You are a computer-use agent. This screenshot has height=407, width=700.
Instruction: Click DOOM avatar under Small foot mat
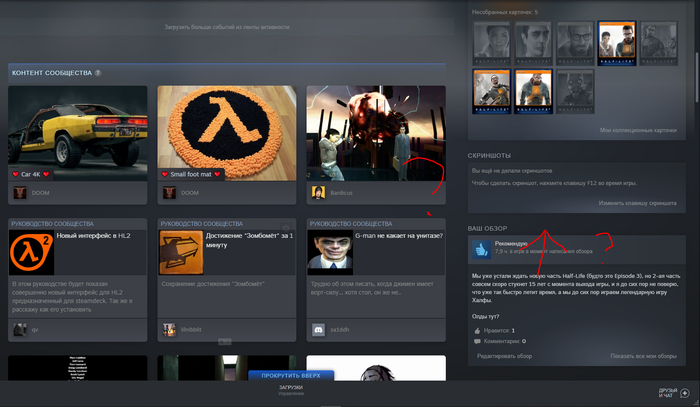pos(169,193)
